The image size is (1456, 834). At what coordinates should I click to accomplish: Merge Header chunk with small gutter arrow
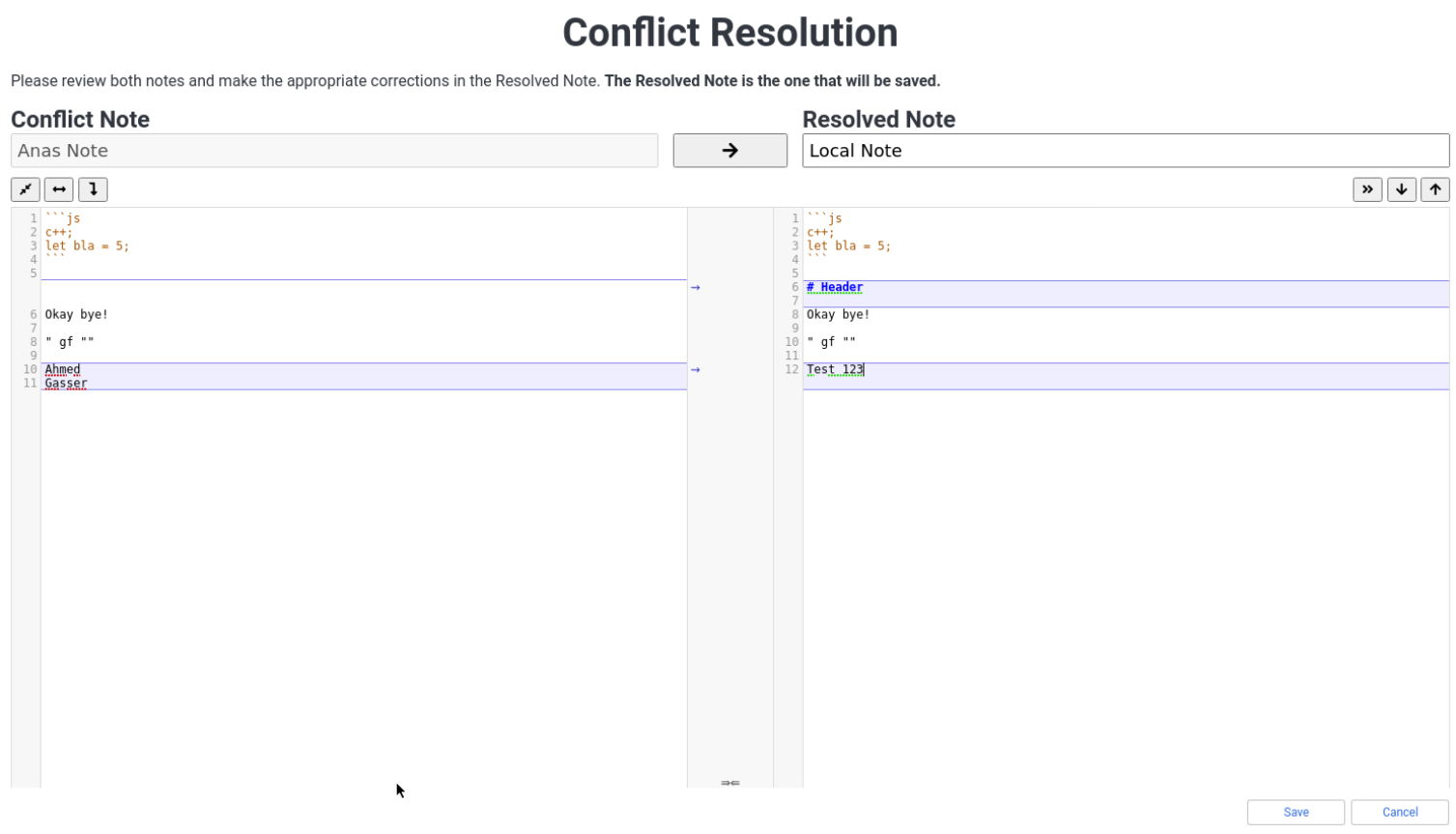click(x=696, y=287)
